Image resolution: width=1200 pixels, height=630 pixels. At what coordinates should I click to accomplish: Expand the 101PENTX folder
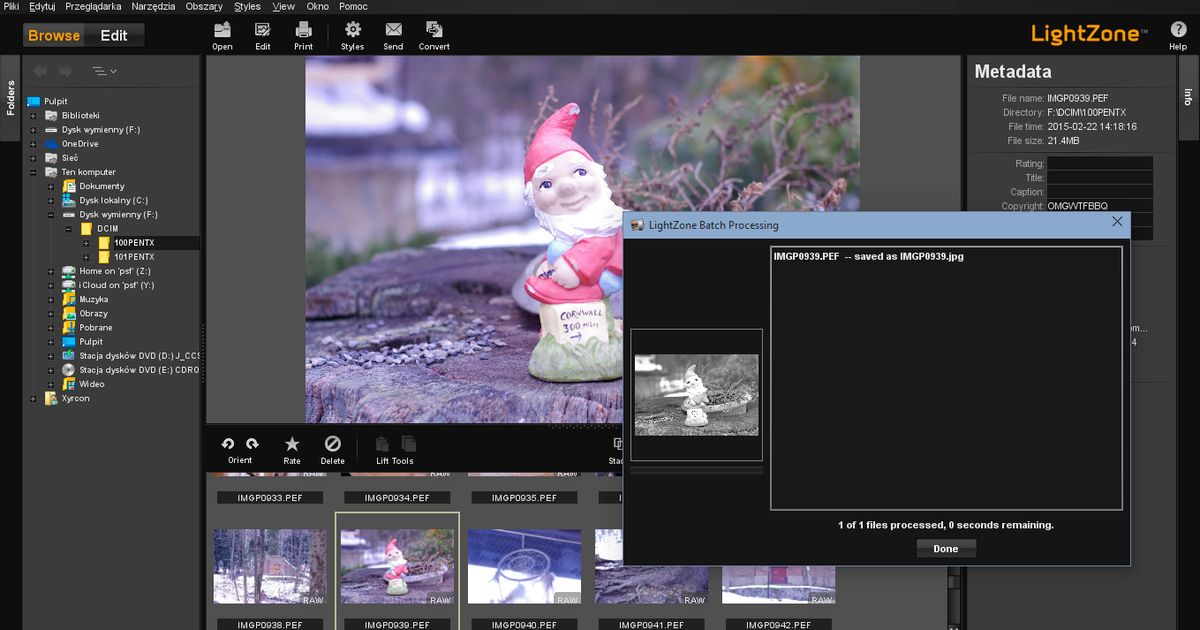(x=86, y=256)
